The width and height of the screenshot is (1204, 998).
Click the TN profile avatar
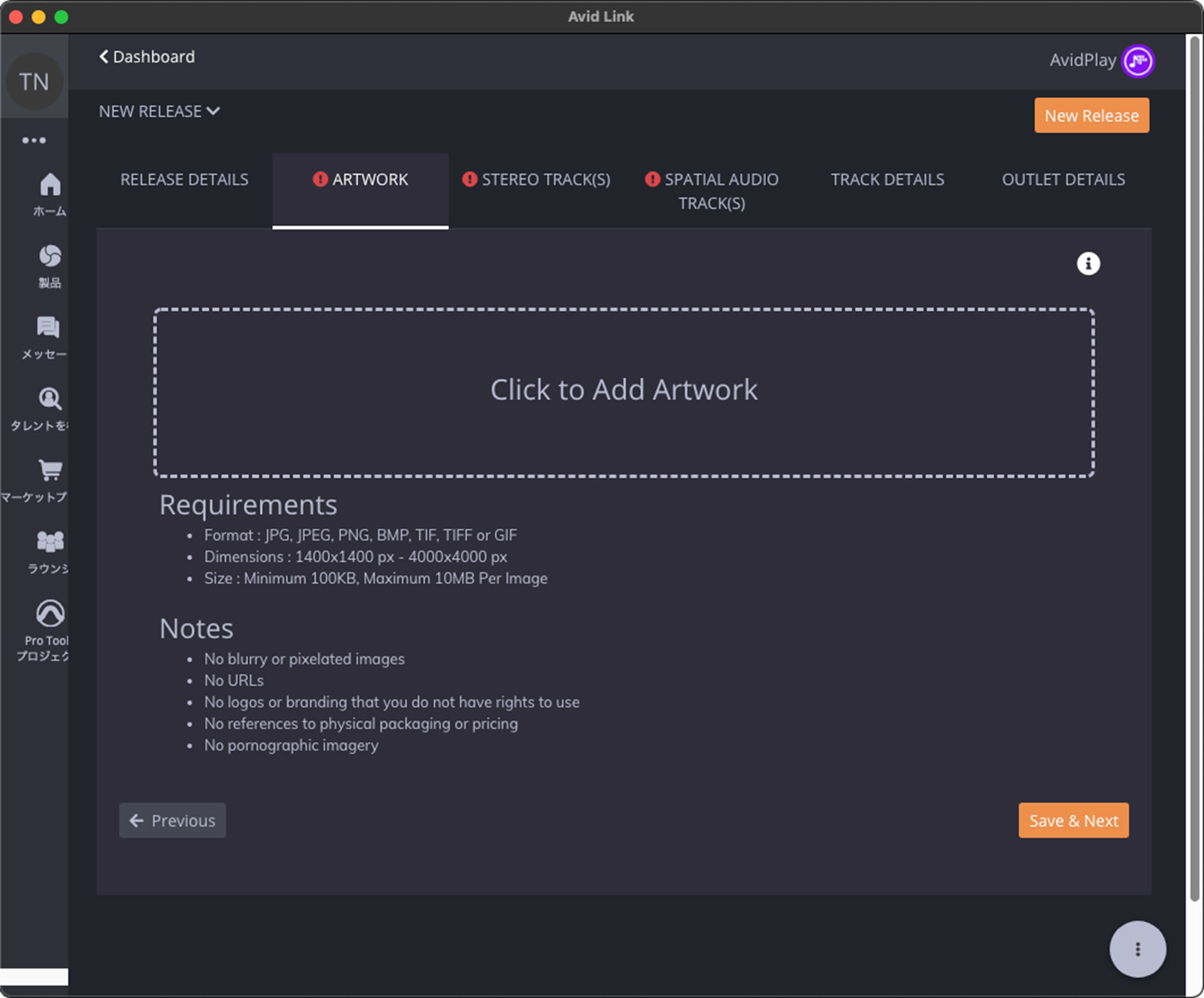34,81
